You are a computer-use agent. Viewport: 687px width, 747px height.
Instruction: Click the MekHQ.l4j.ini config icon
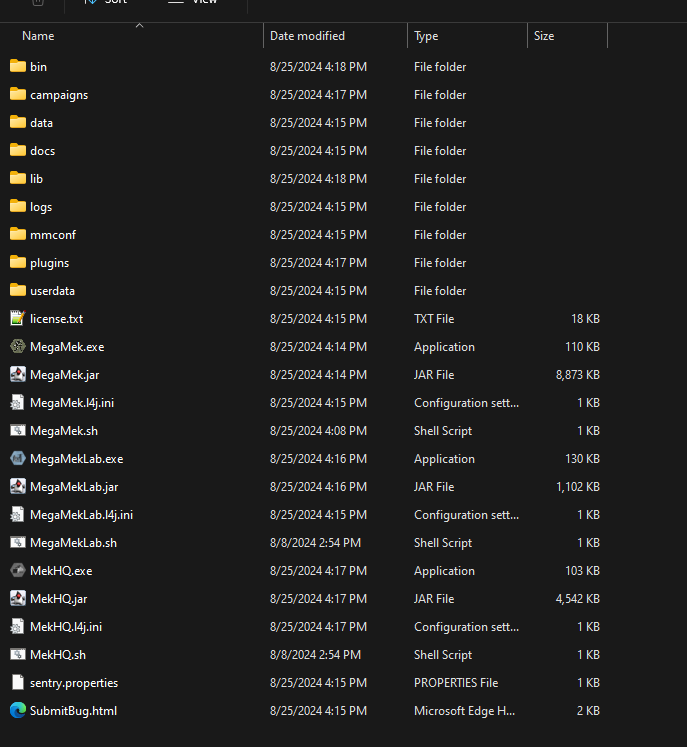click(x=18, y=626)
